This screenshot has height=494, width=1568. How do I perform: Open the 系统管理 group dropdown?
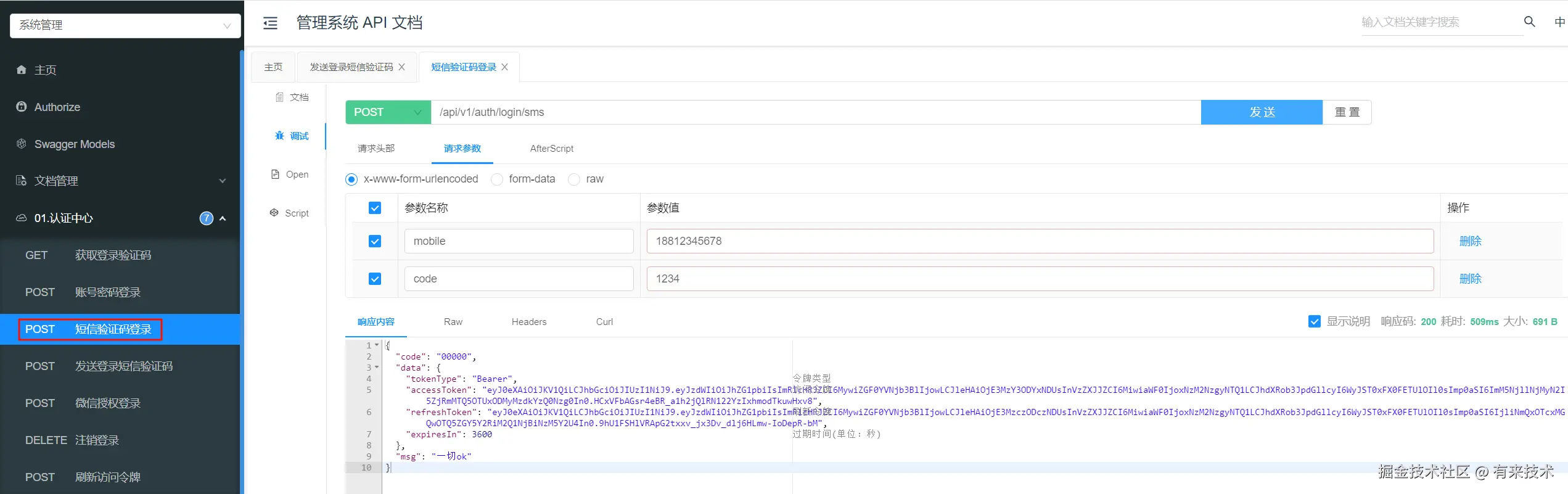pos(125,25)
